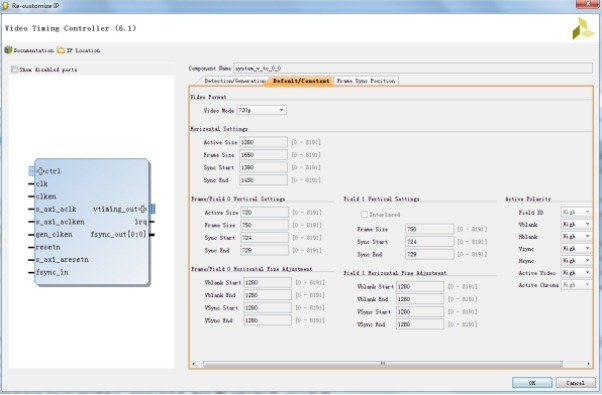
Task: Toggle the Interlaced checkbox
Action: [x=364, y=214]
